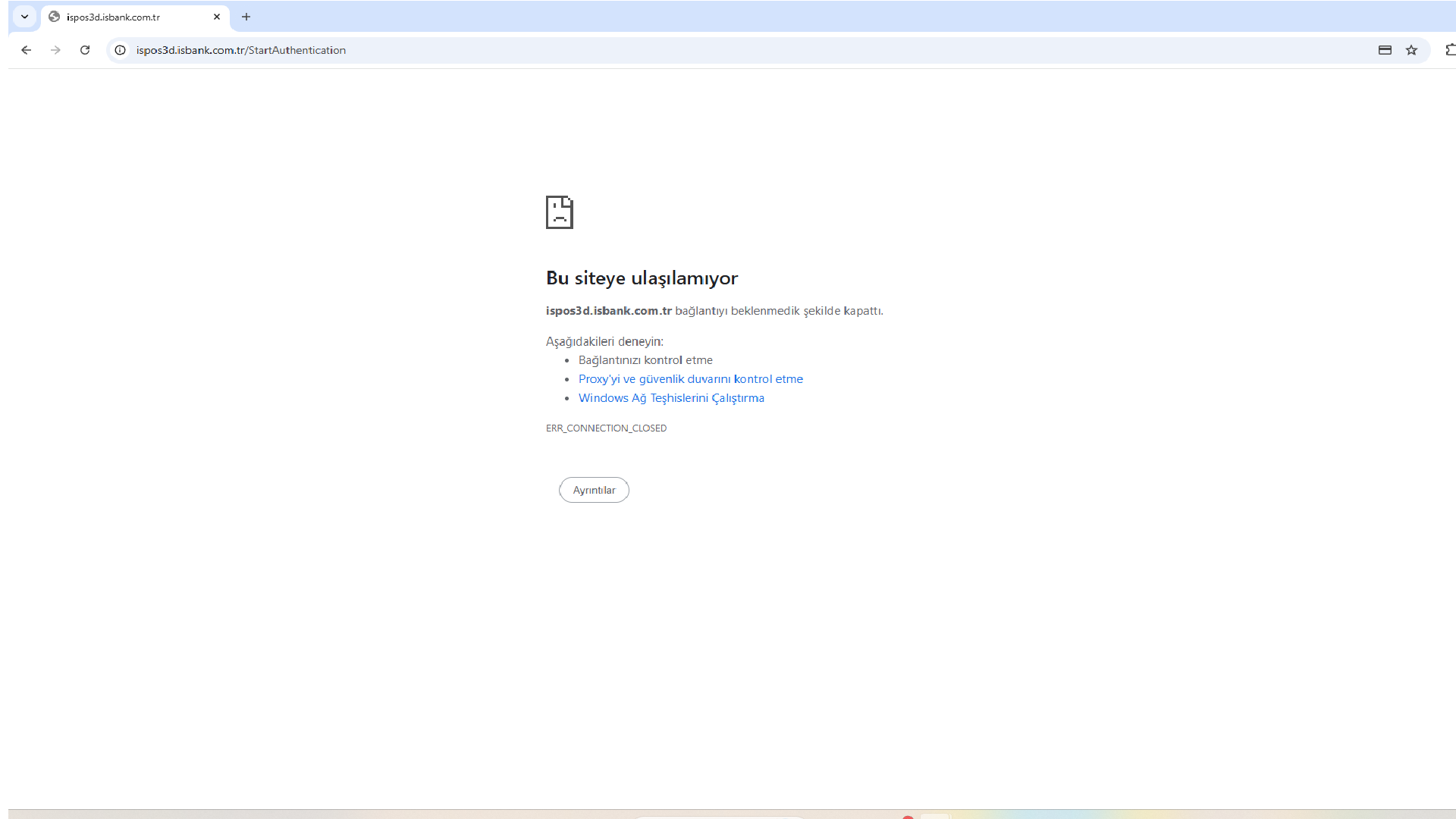This screenshot has height=819, width=1456.
Task: Click the sad page error icon
Action: 560,212
